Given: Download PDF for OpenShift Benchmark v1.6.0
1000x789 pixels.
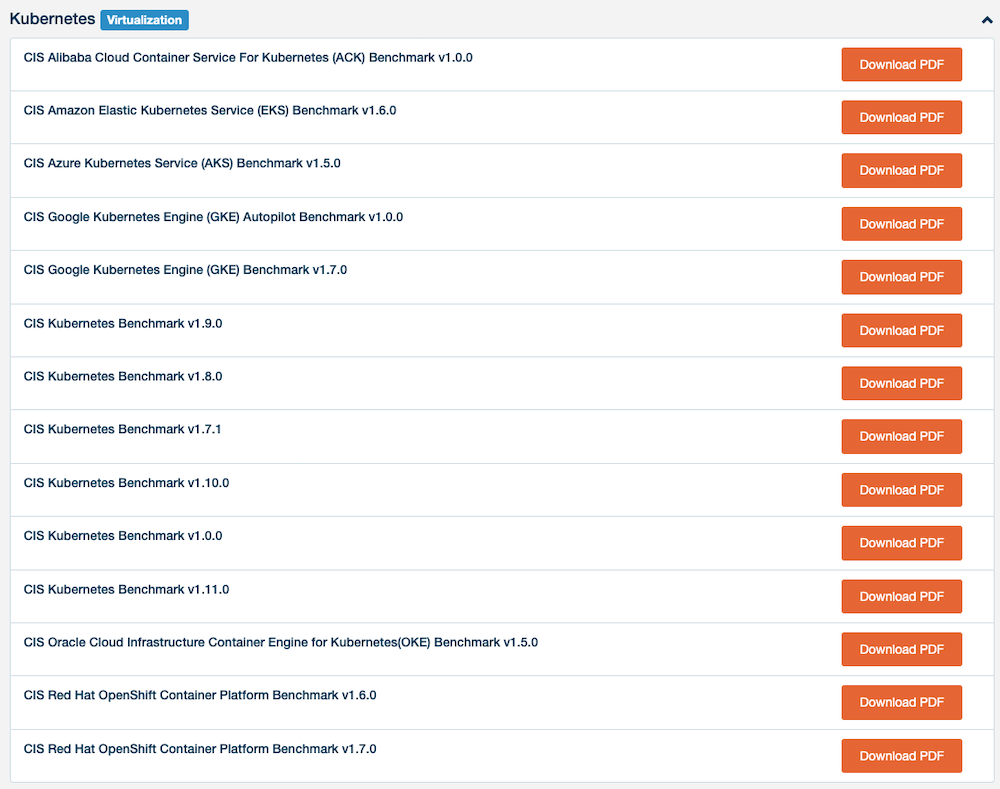Looking at the screenshot, I should (x=901, y=702).
